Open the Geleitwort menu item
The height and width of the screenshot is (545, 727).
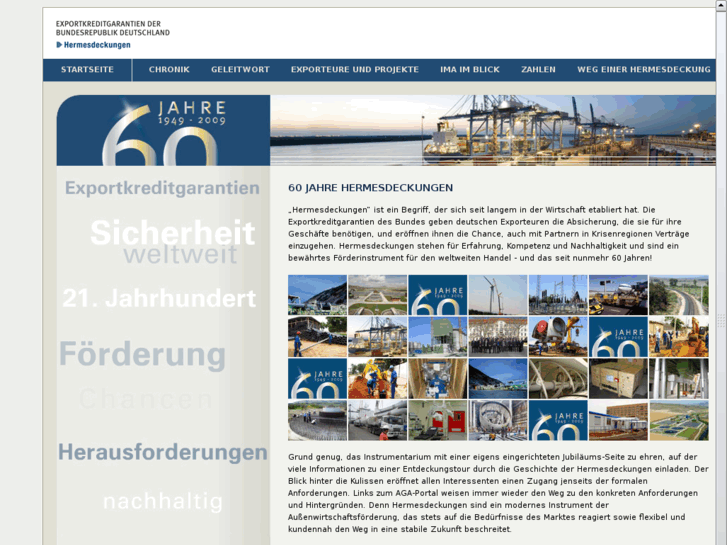tap(240, 70)
